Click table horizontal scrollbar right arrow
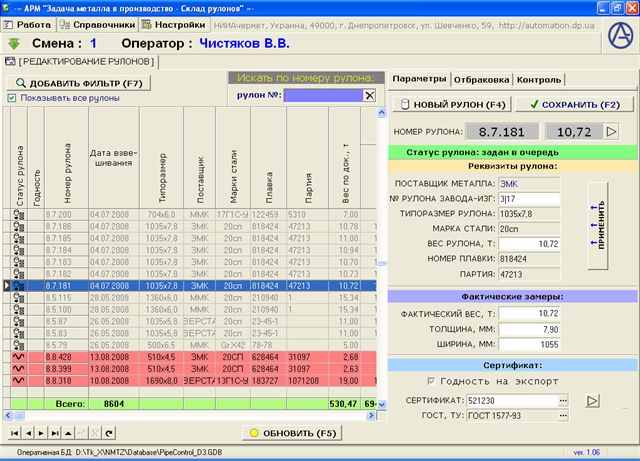Viewport: 640px width, 461px height. click(371, 416)
